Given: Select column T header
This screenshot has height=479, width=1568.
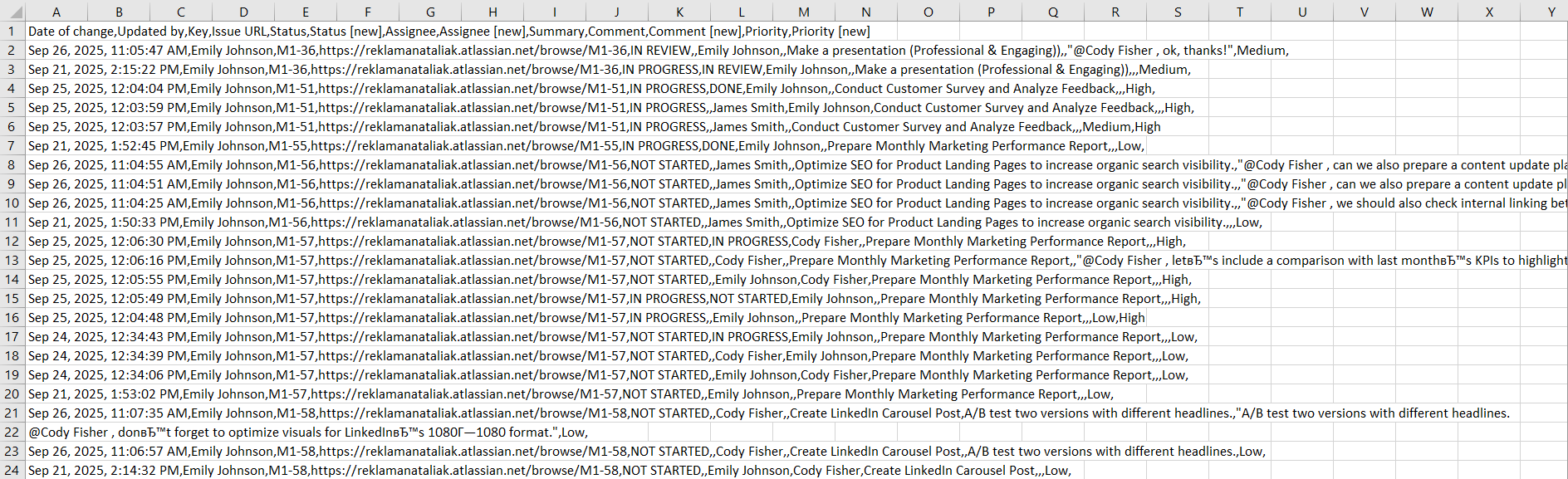Looking at the screenshot, I should point(1240,12).
